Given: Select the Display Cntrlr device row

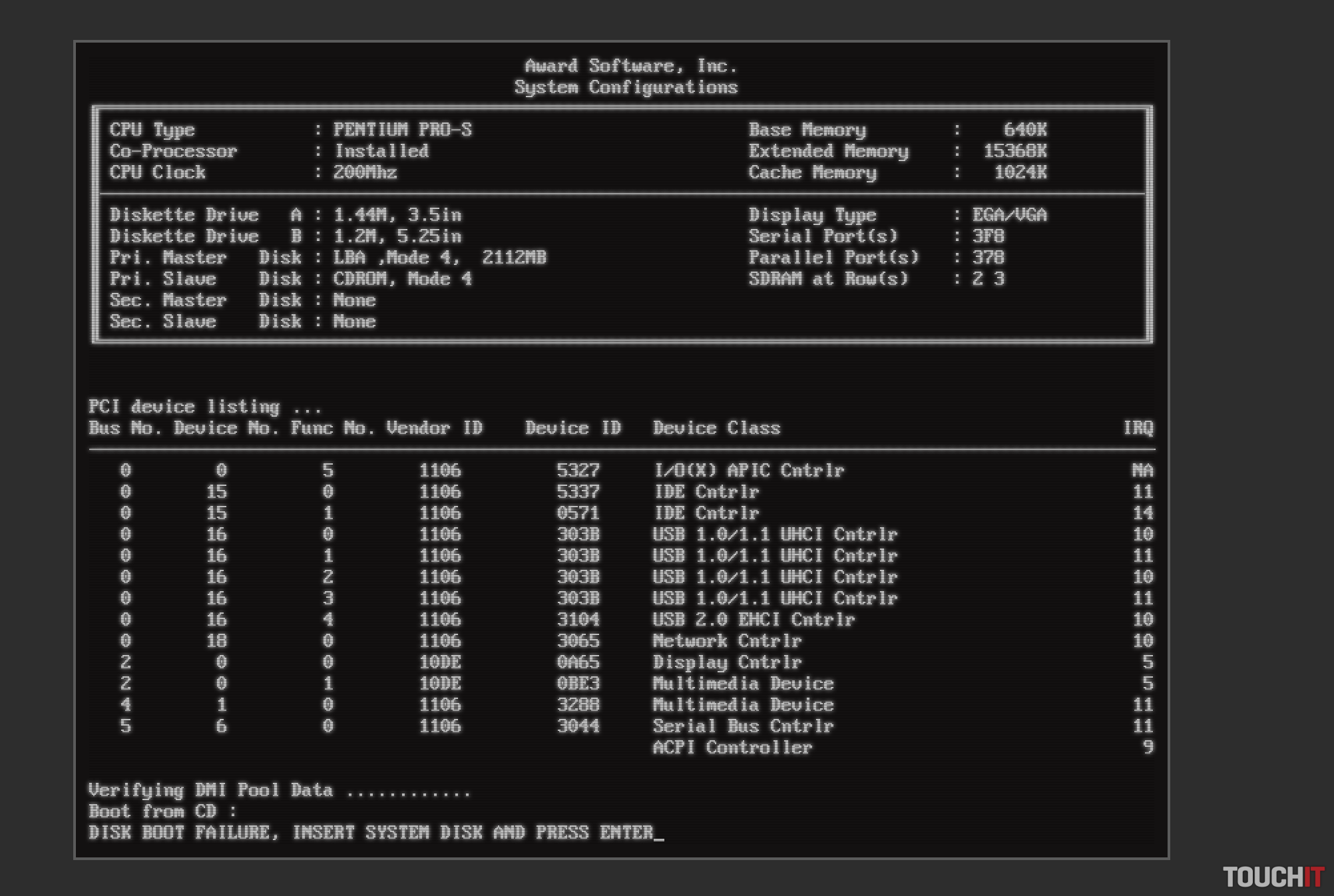Looking at the screenshot, I should [727, 662].
